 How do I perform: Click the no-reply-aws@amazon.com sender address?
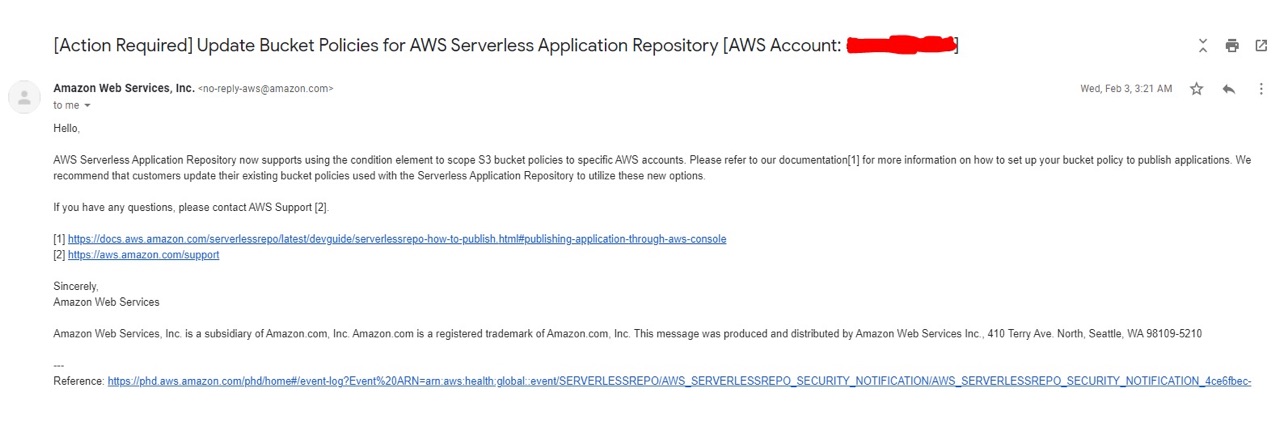[266, 88]
